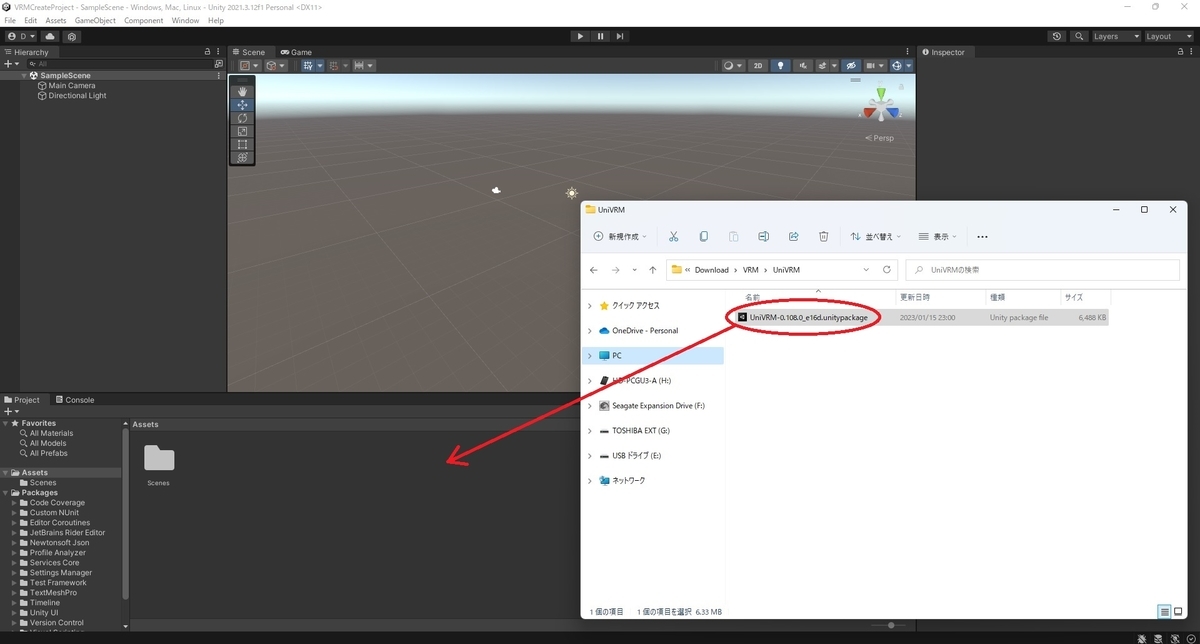Select UniVRM-0.108.0_e16d.unitypackage file

(808, 317)
